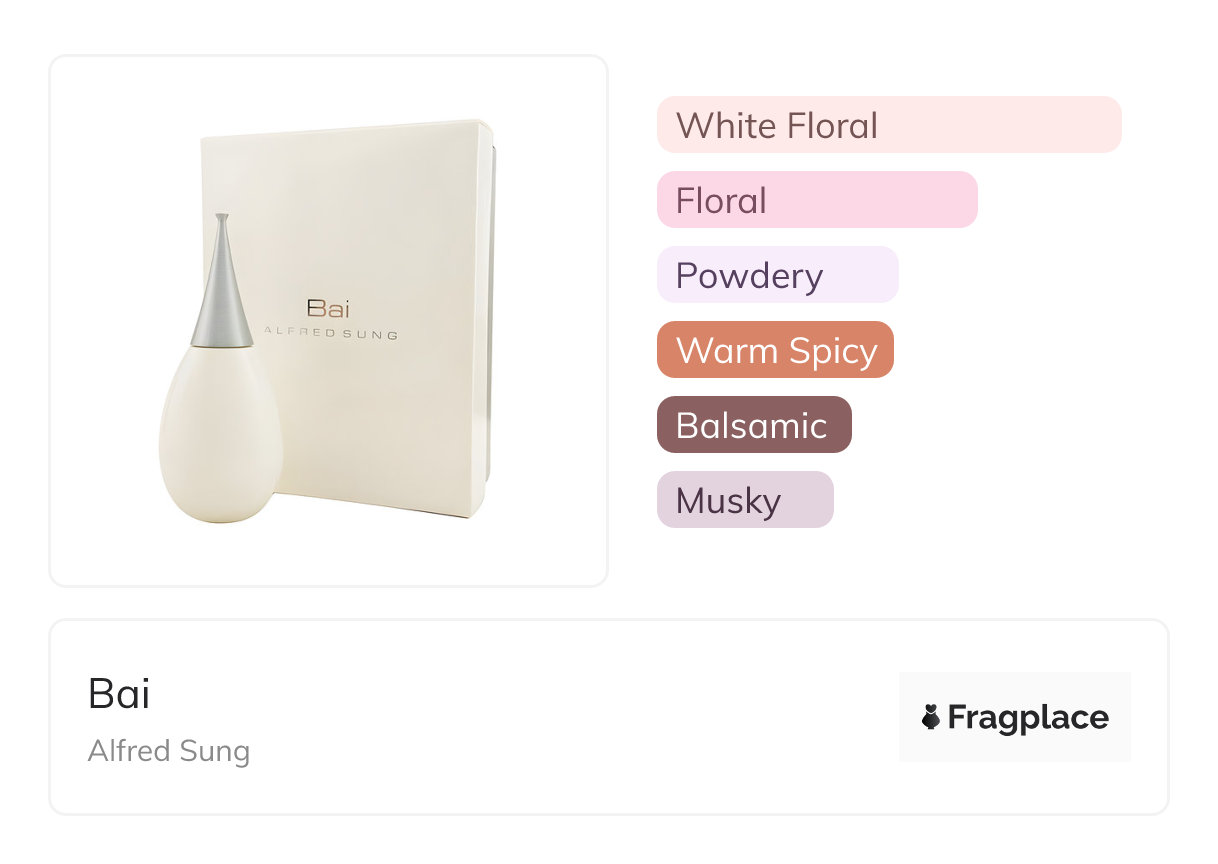Select the pink Floral accord bar
The image size is (1218, 864).
816,200
